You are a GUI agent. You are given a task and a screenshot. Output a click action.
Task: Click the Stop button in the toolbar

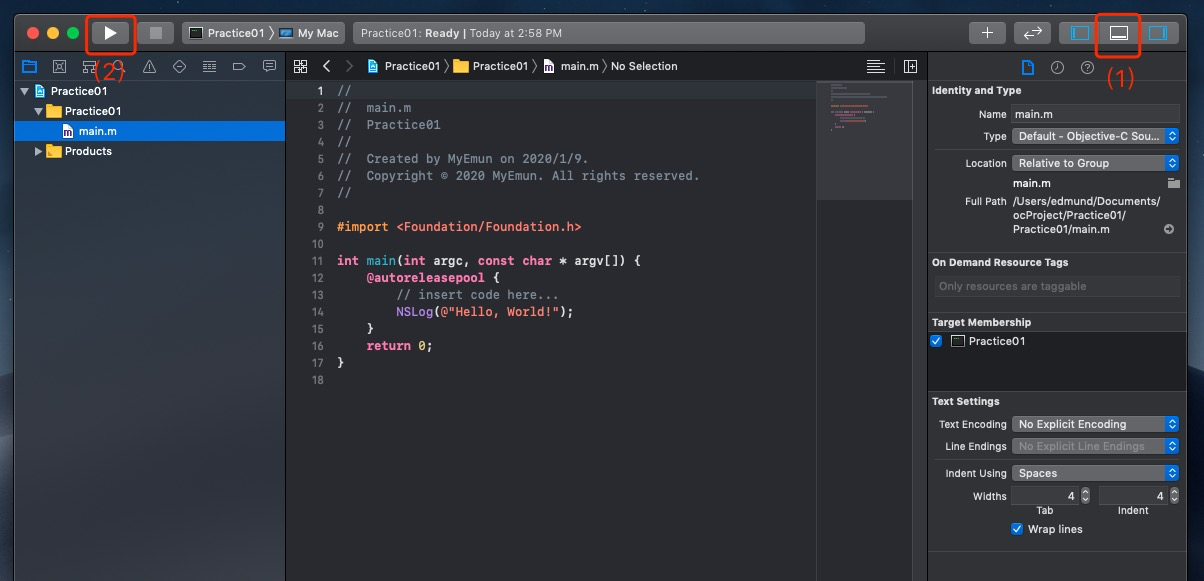pyautogui.click(x=155, y=33)
